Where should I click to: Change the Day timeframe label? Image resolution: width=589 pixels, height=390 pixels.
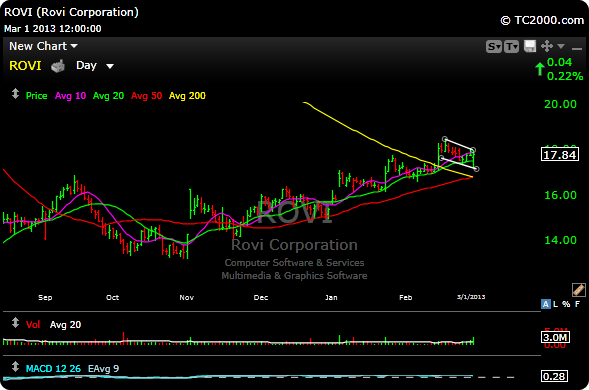86,65
